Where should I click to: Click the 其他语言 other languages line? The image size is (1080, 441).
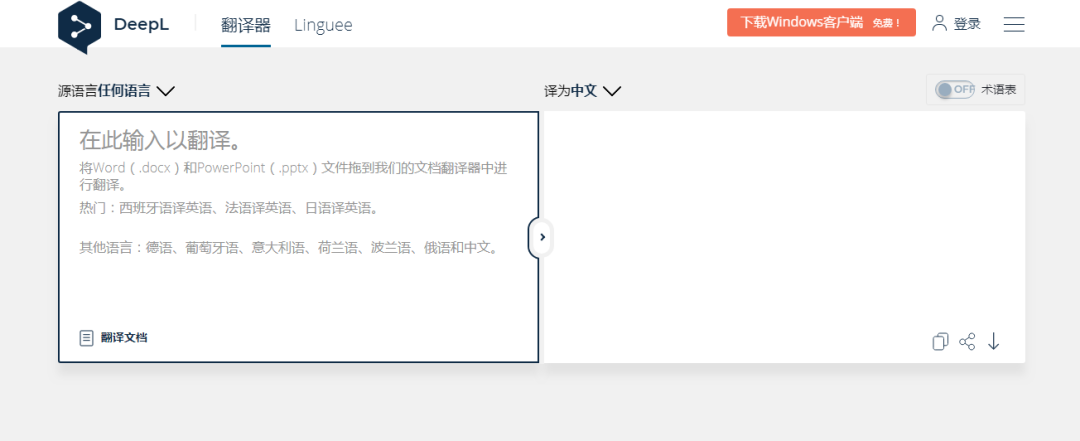[x=289, y=247]
